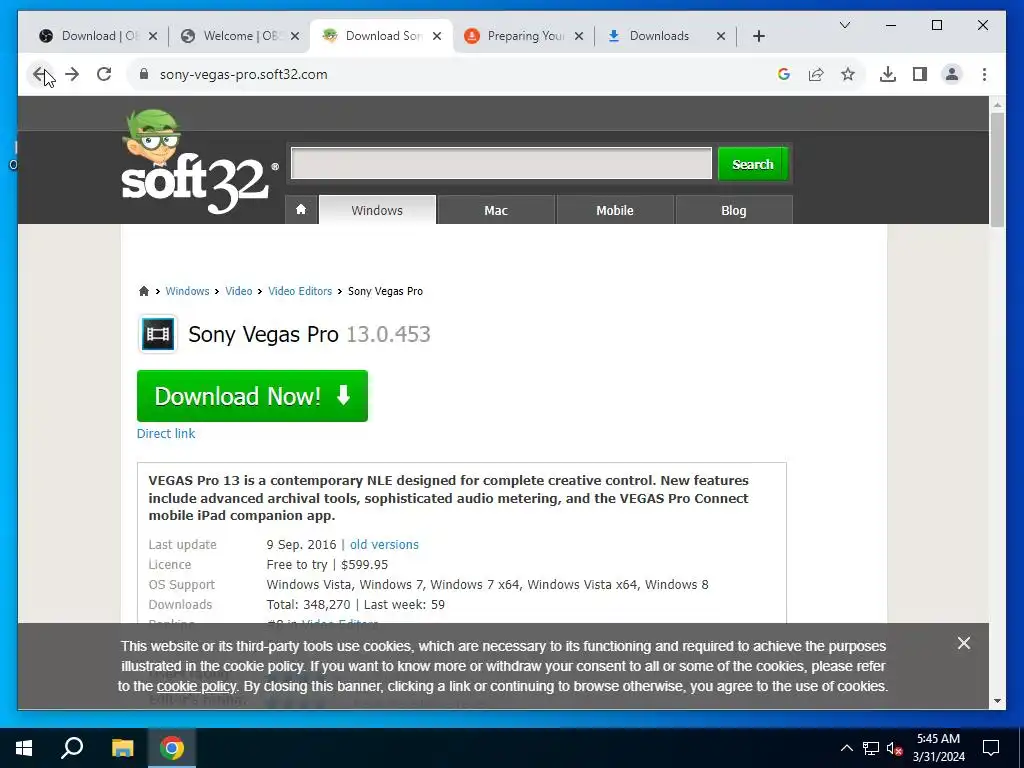Click the green Search button
1024x768 pixels.
coord(752,164)
